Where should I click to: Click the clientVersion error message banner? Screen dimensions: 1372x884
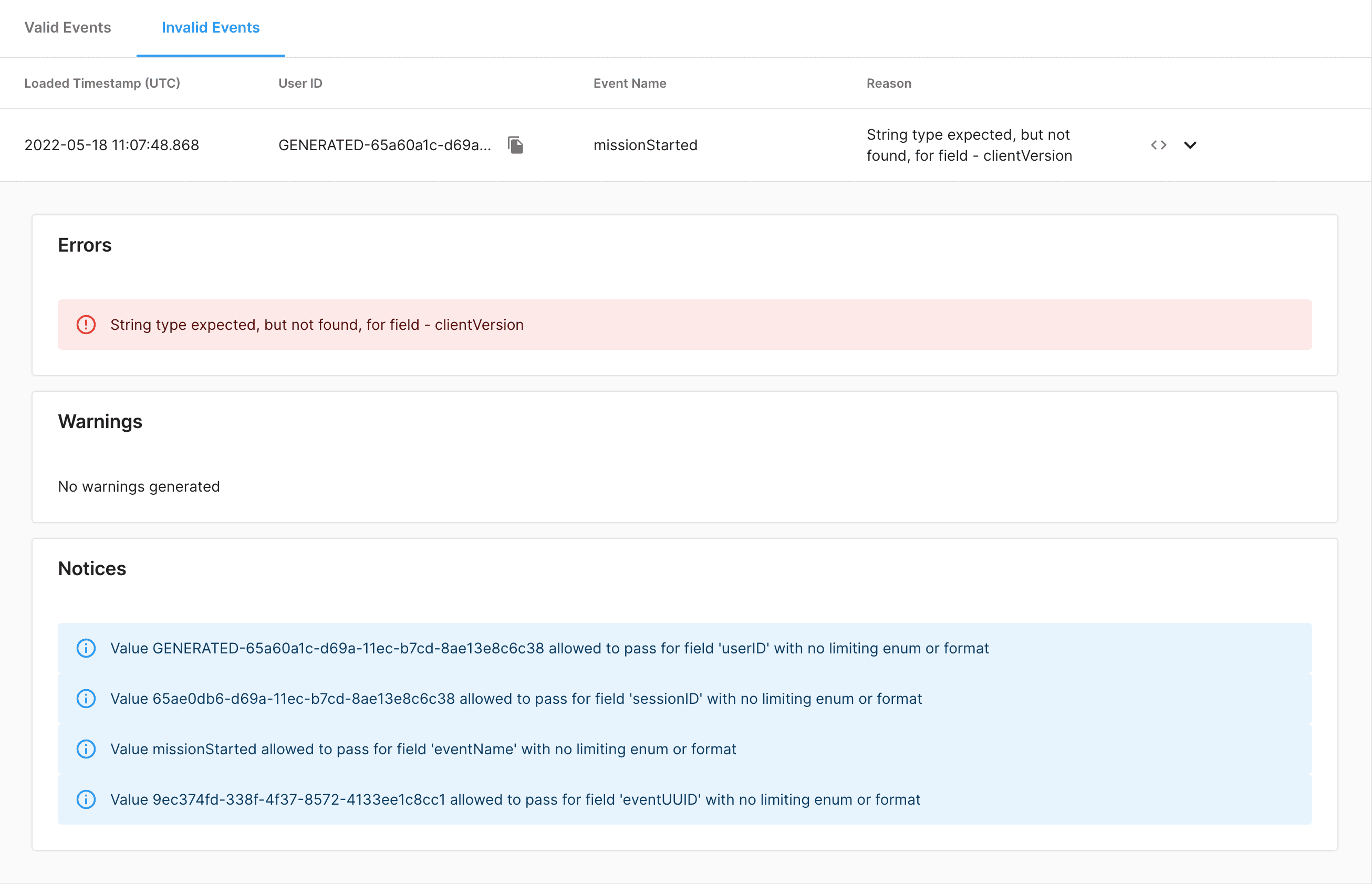click(684, 325)
